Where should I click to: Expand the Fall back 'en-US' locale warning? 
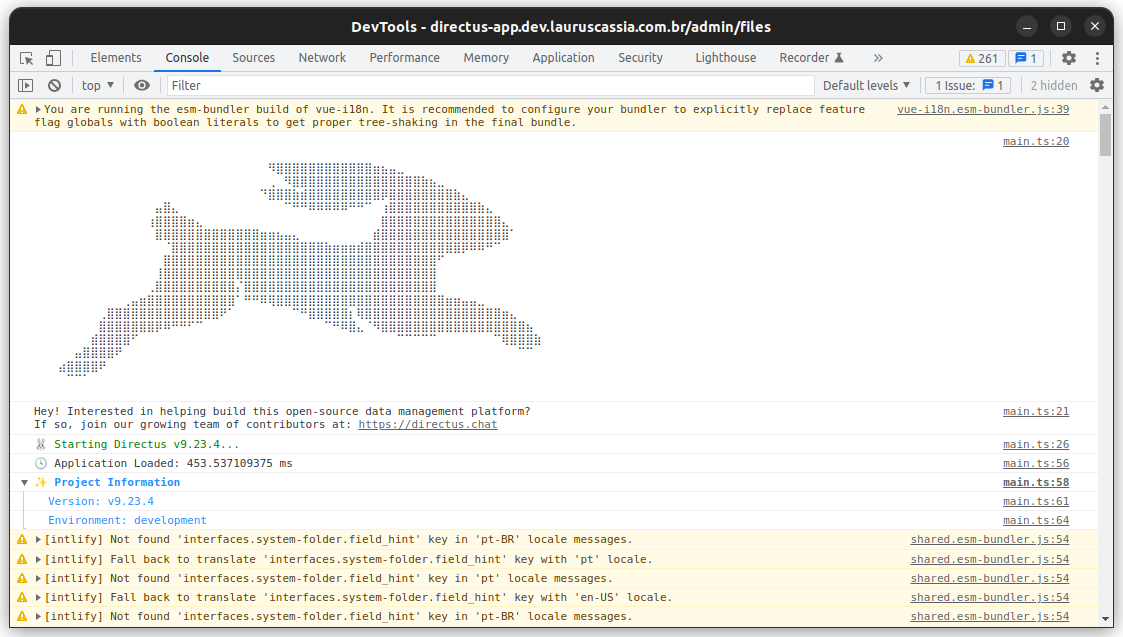point(38,598)
